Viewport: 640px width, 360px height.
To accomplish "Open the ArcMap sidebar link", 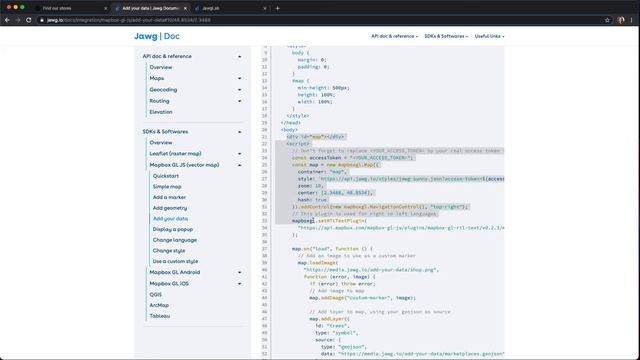I will 159,305.
